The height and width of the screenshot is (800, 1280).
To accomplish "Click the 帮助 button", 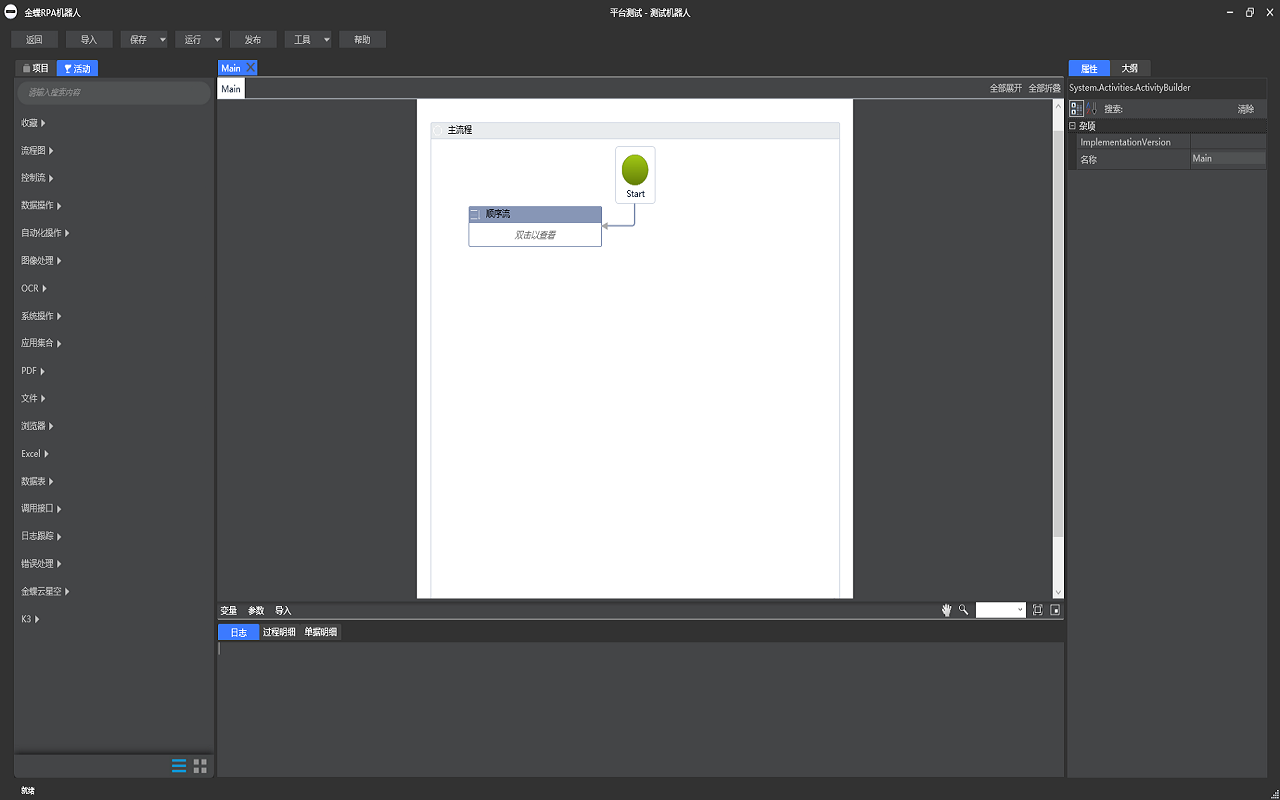I will [x=362, y=40].
